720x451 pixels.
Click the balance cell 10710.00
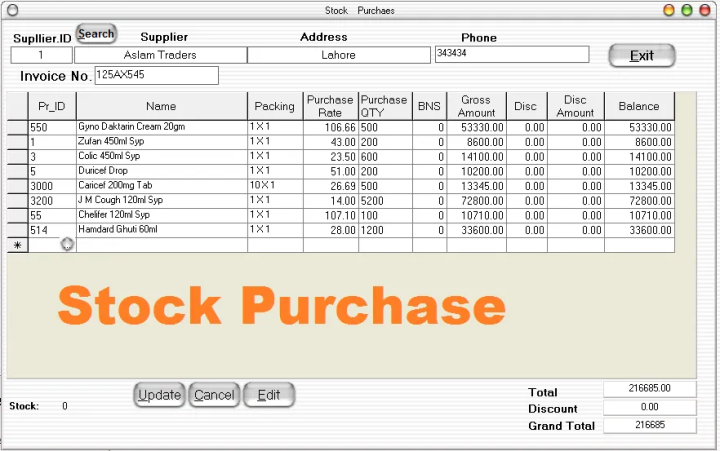639,215
